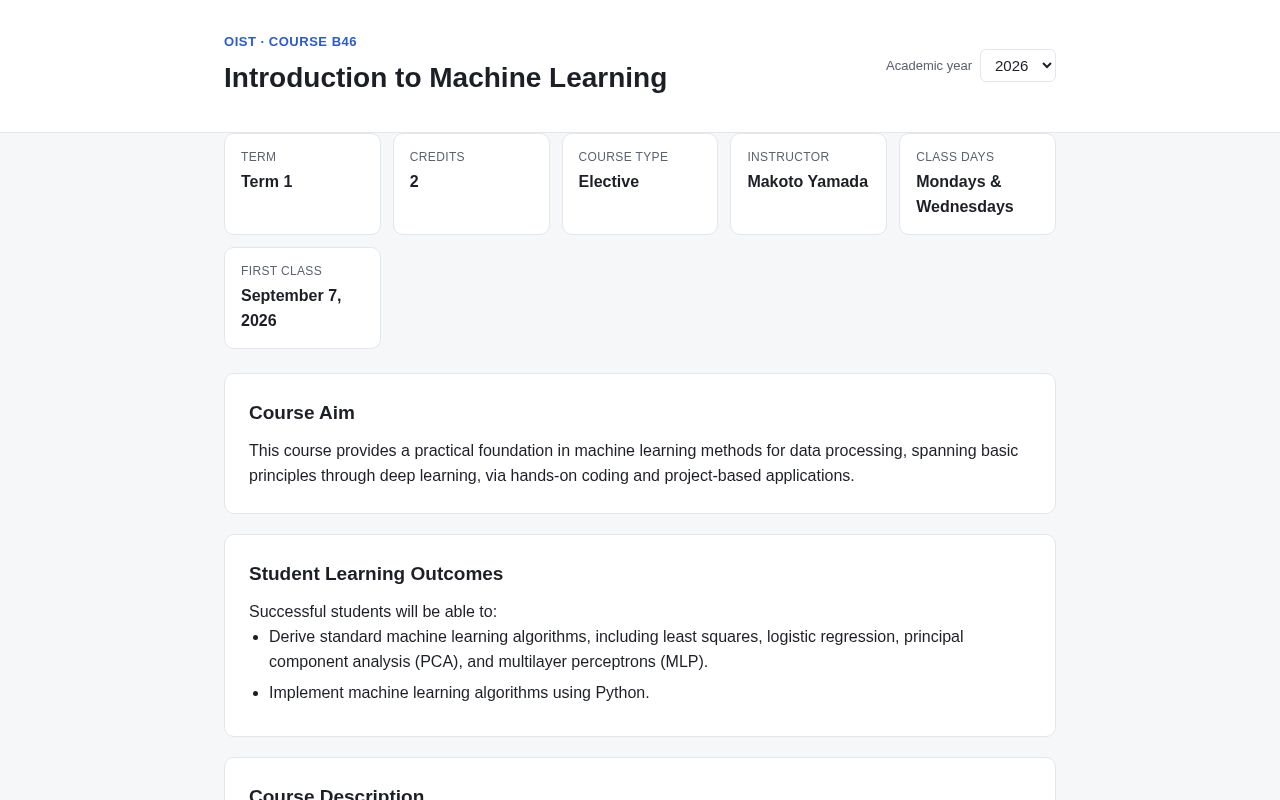Viewport: 1280px width, 800px height.
Task: Click the CLASS DAYS card label
Action: click(x=955, y=157)
